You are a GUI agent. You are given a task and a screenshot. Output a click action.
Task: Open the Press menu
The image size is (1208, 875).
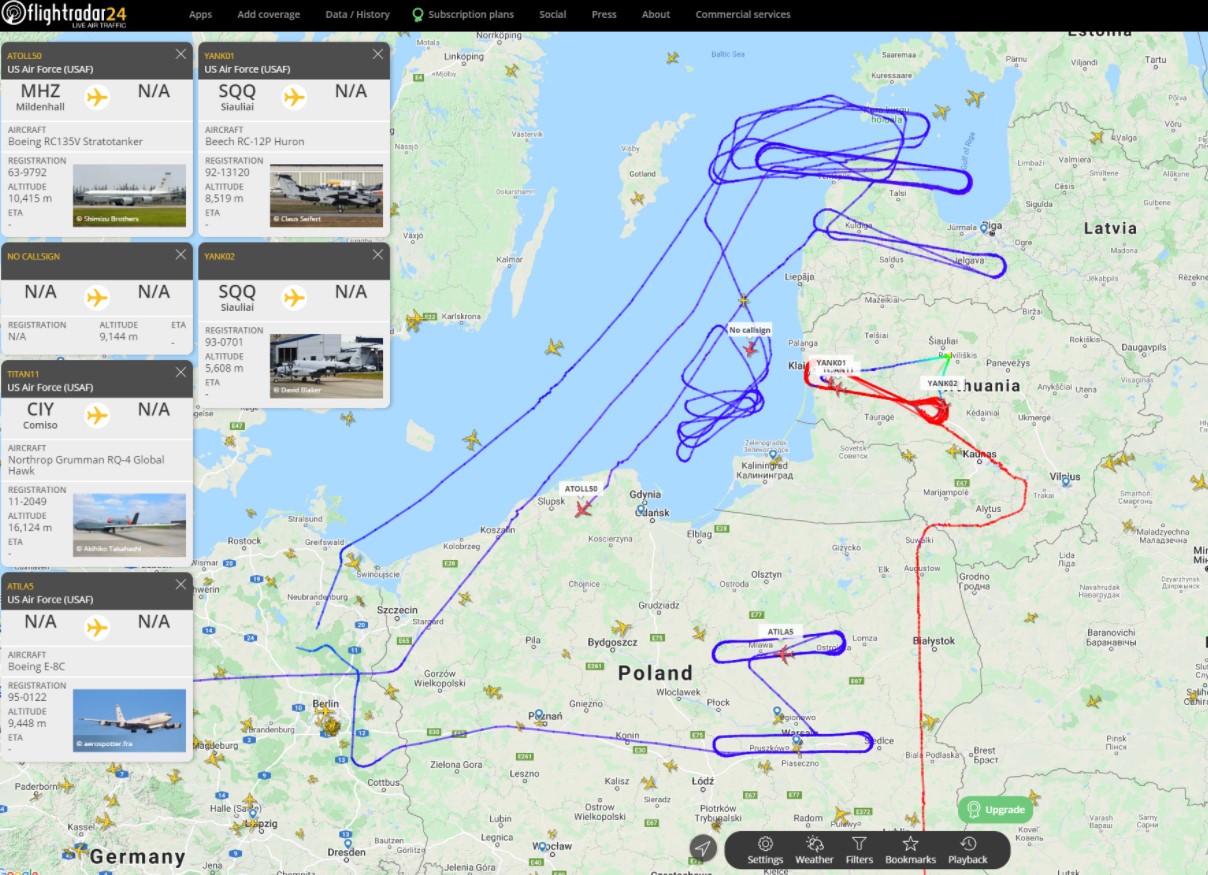604,15
